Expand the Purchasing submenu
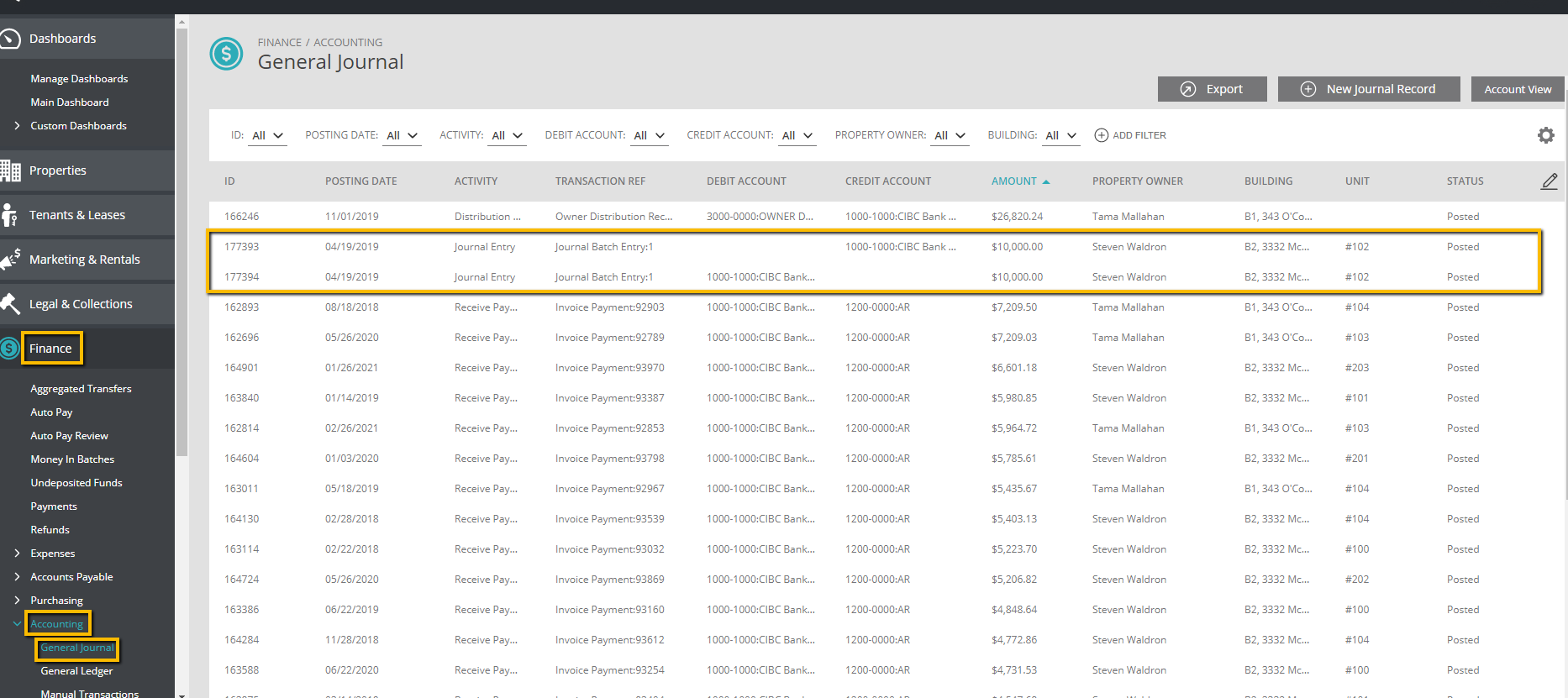Viewport: 1568px width, 698px height. coord(17,601)
